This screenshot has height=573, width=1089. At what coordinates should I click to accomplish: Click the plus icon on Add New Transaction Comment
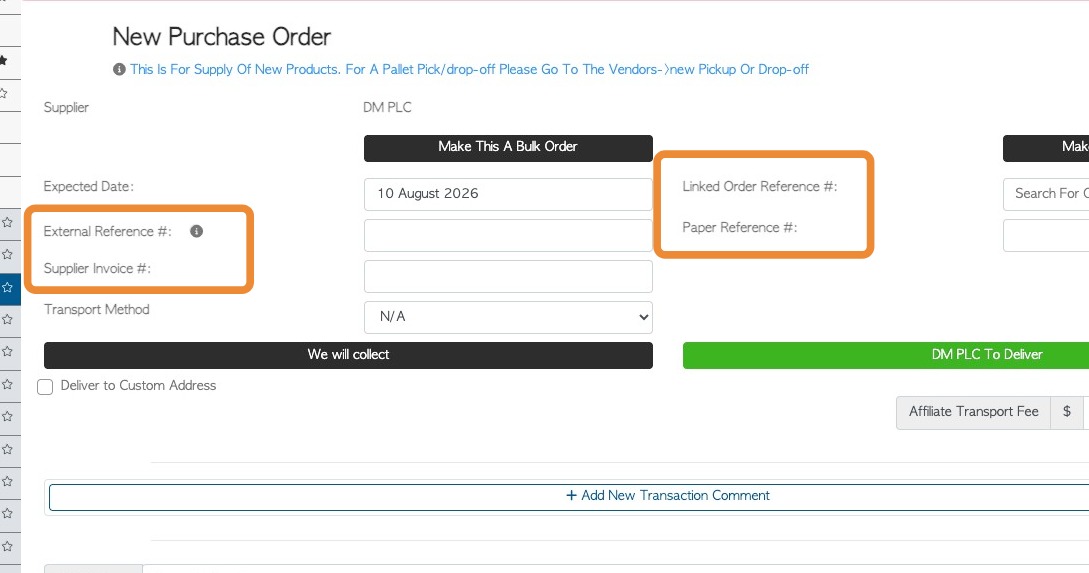[x=571, y=495]
